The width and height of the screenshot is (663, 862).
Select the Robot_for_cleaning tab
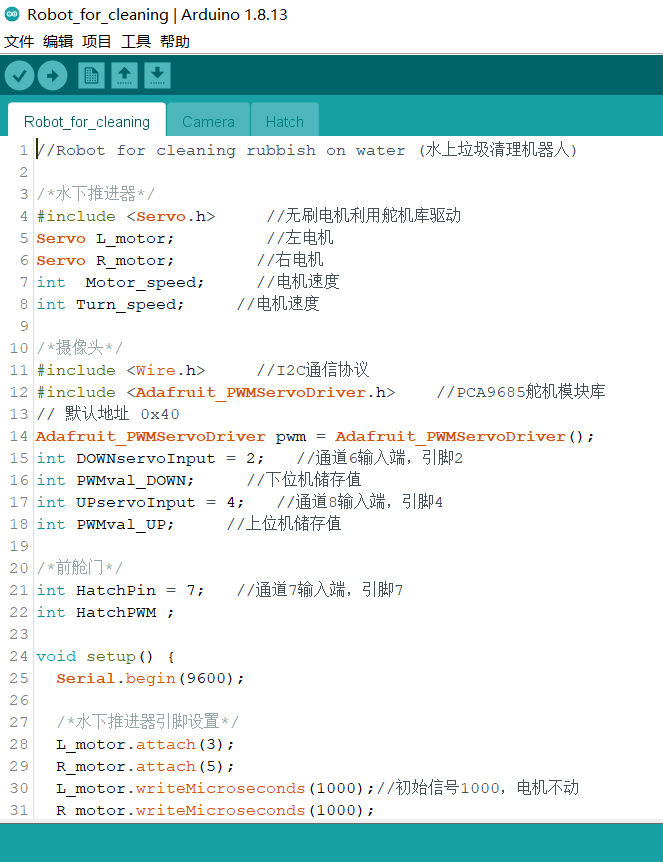pyautogui.click(x=87, y=121)
